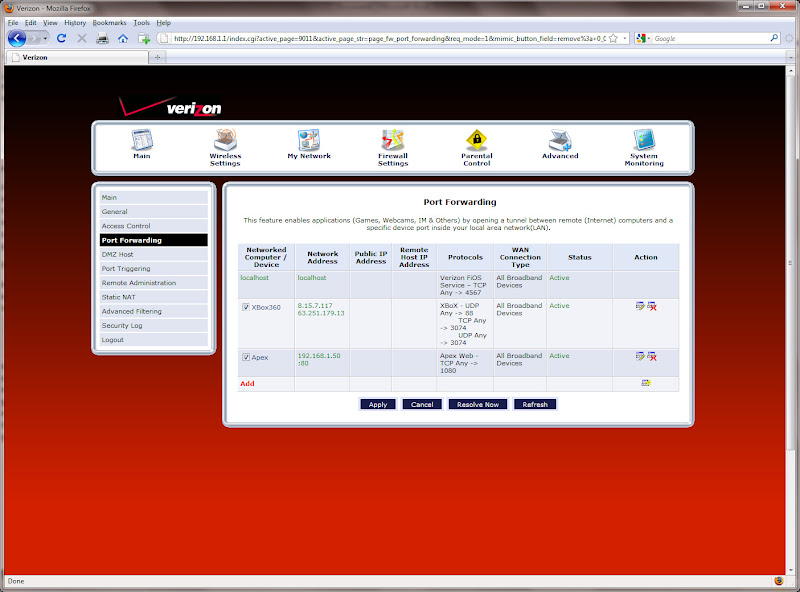
Task: Reload the page with refresh icon
Action: point(62,38)
